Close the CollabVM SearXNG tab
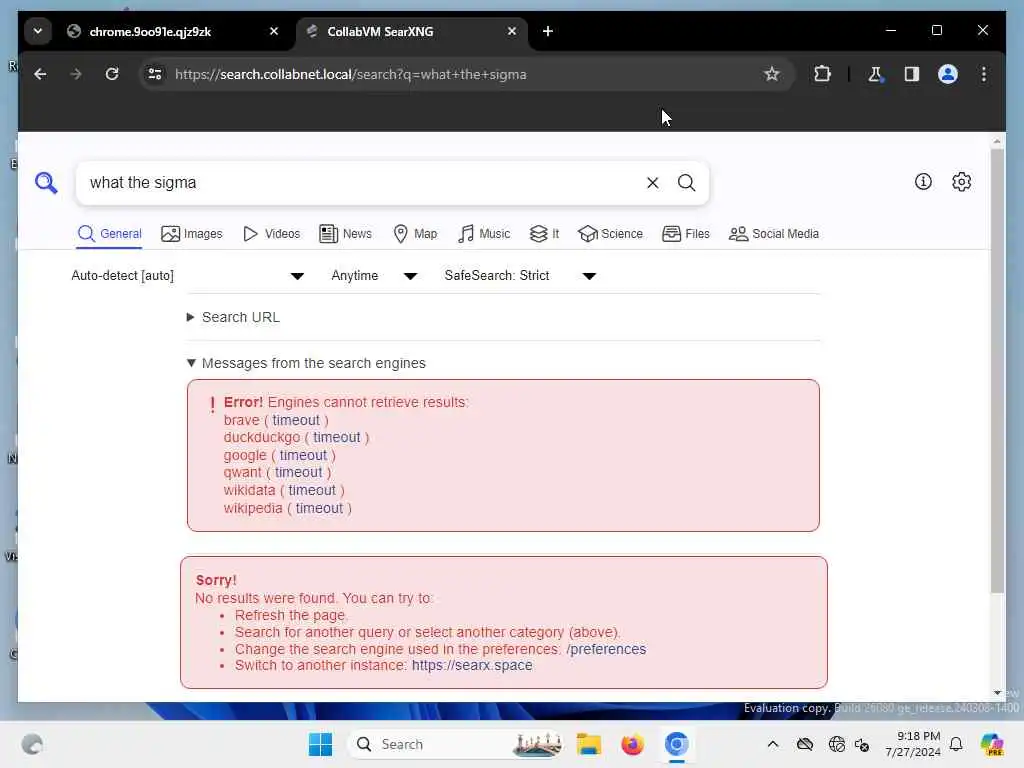The image size is (1024, 768). [511, 31]
